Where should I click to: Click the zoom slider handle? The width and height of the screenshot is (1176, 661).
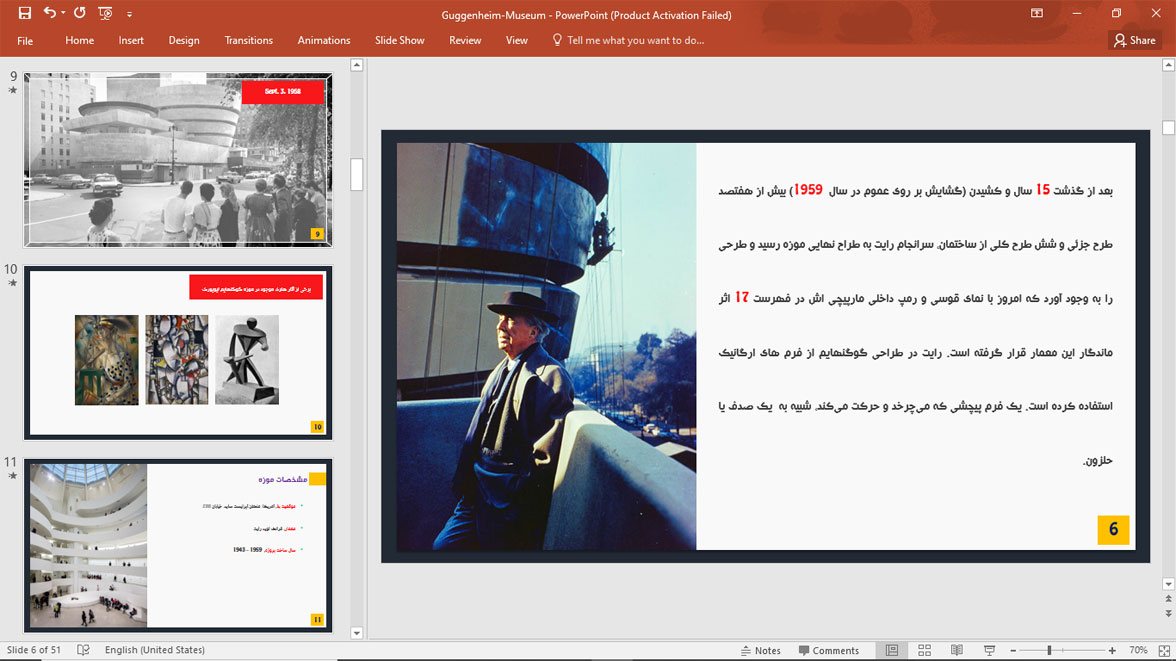tap(1049, 650)
